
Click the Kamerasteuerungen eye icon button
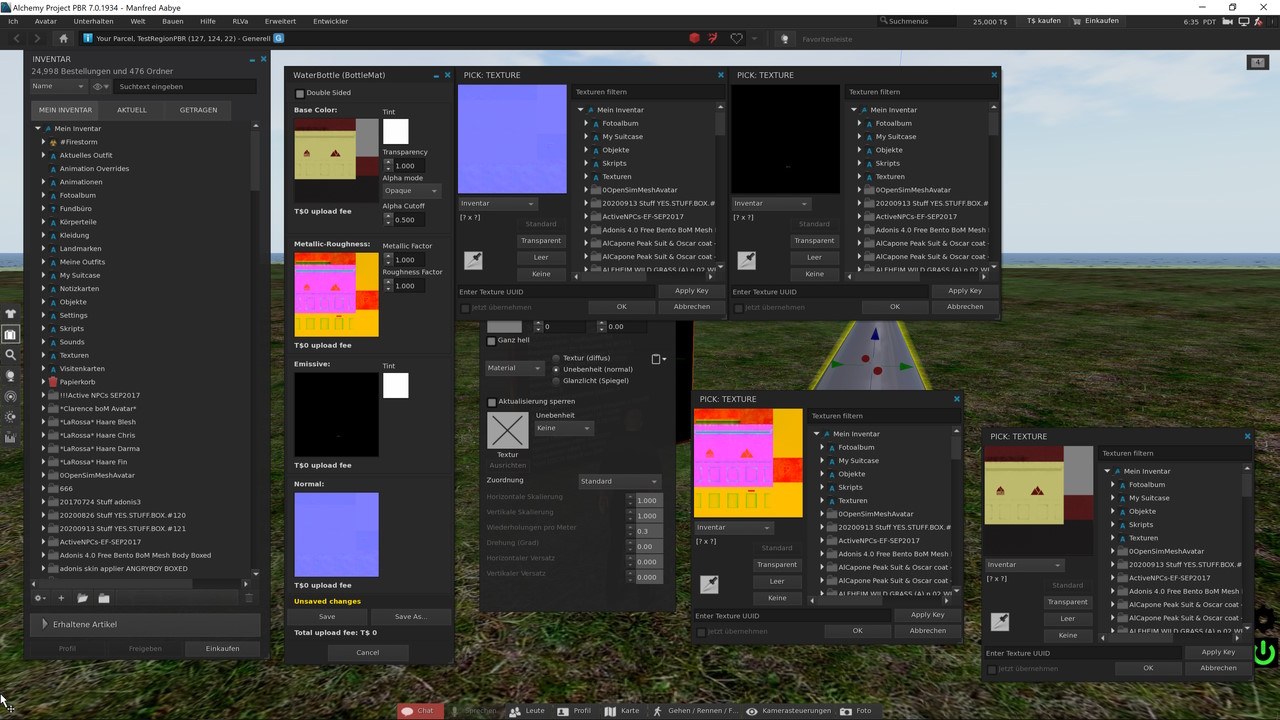(752, 711)
